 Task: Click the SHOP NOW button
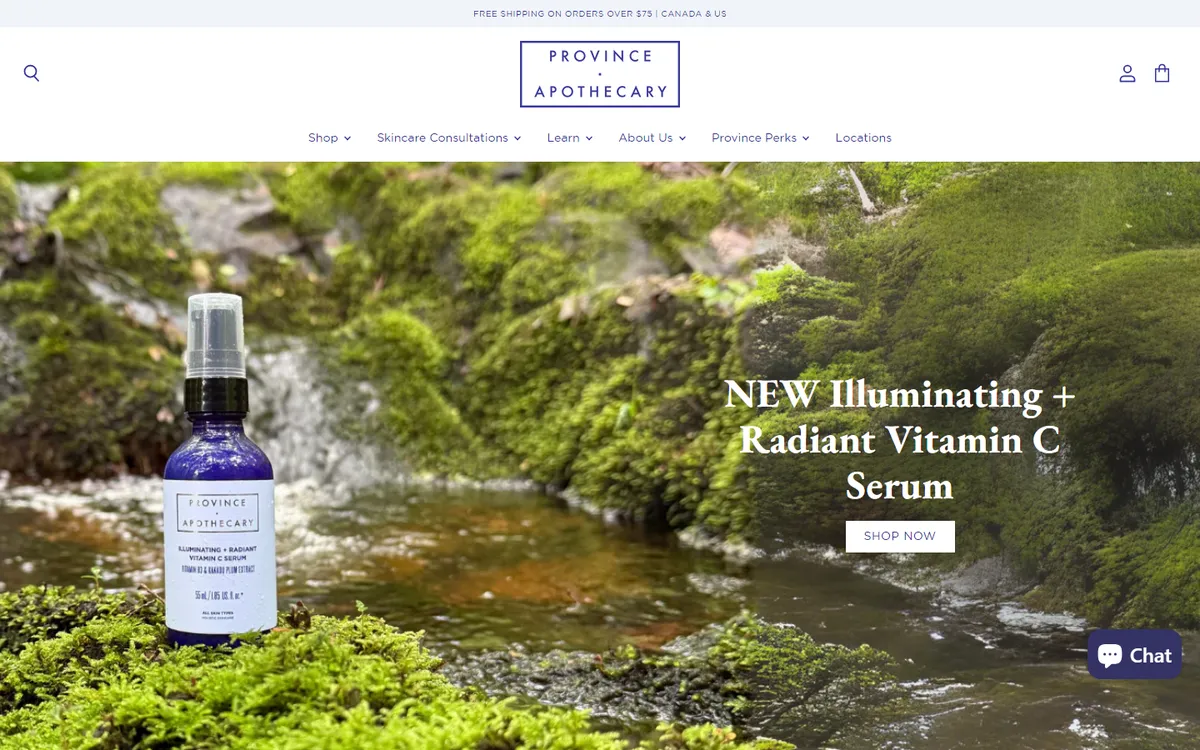coord(900,536)
